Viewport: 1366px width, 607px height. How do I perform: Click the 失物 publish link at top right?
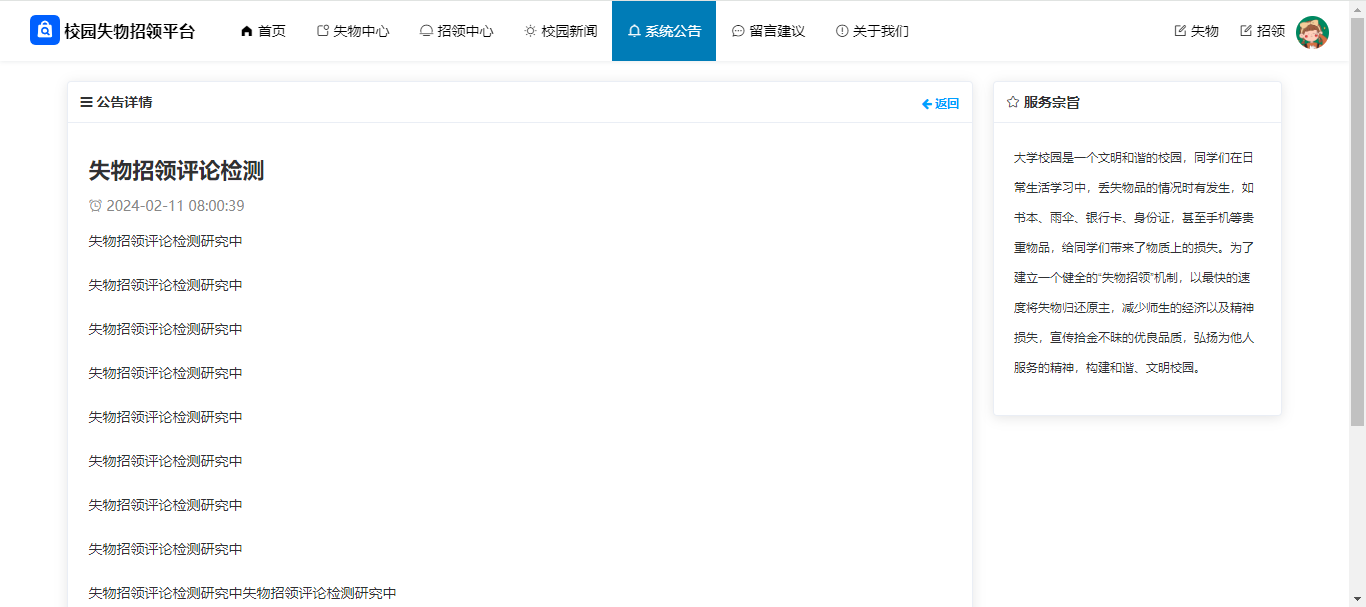(1196, 31)
